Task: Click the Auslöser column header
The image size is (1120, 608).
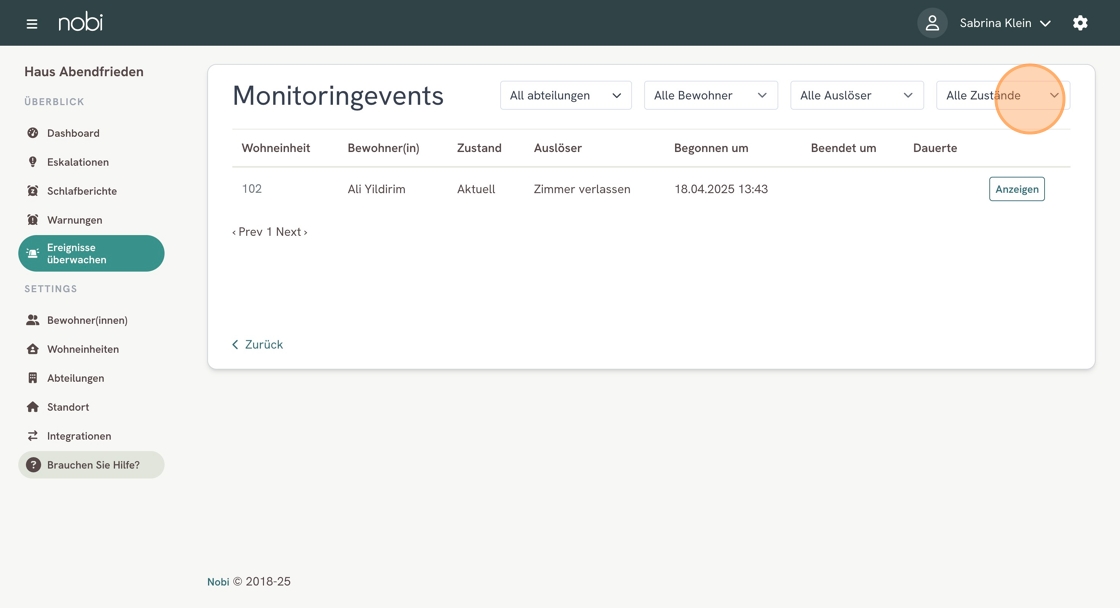Action: (558, 148)
